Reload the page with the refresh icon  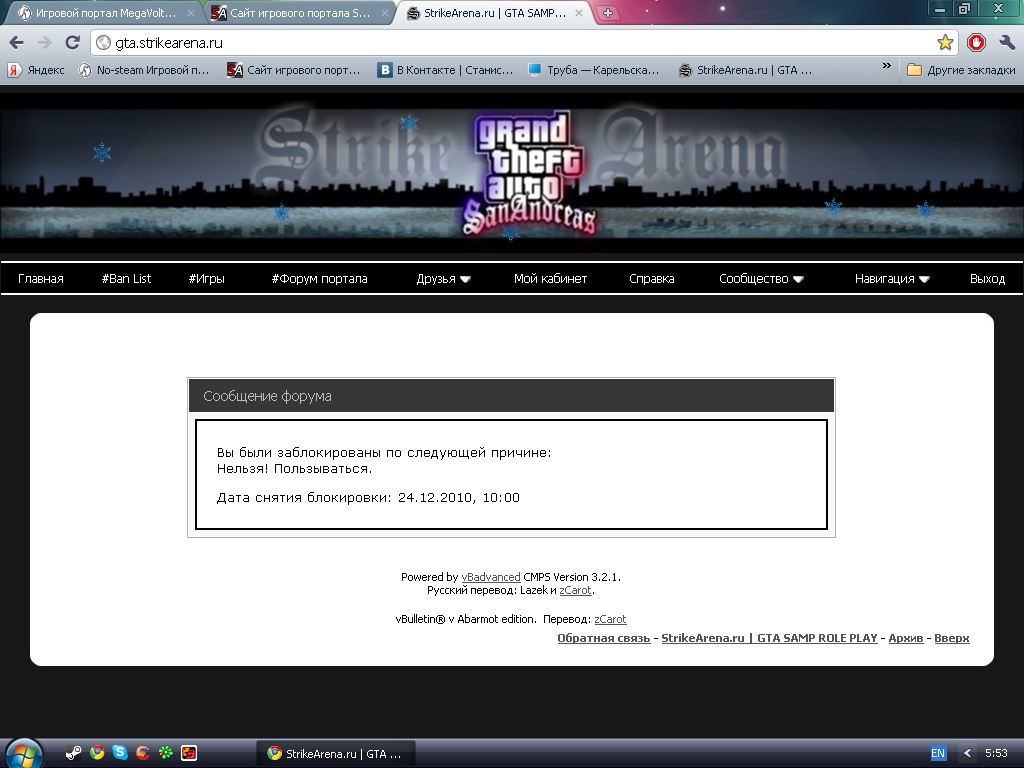pyautogui.click(x=72, y=43)
